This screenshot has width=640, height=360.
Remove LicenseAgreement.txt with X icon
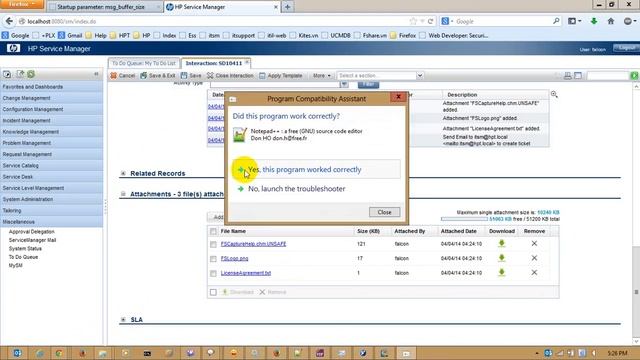pos(534,273)
